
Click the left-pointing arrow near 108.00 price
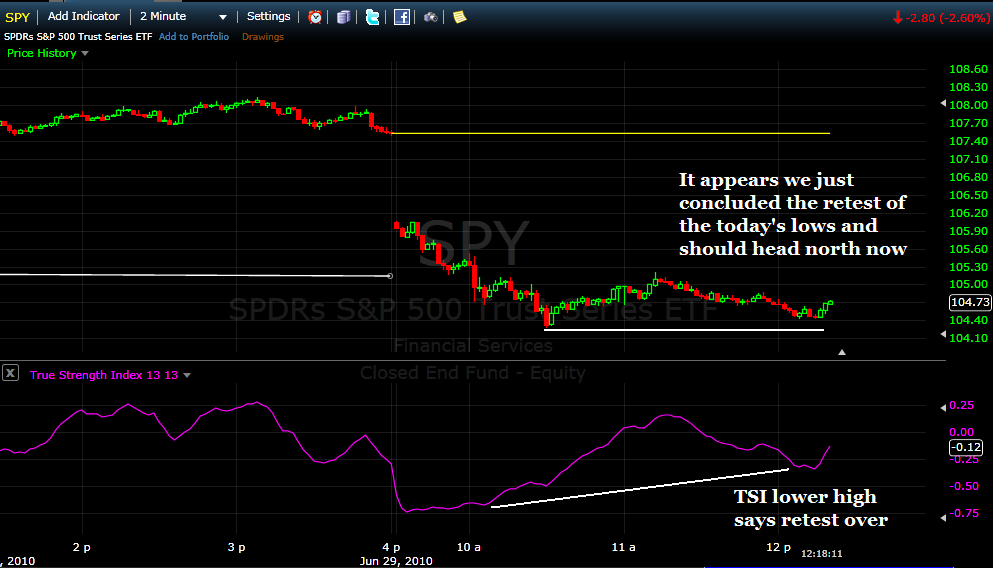point(943,103)
